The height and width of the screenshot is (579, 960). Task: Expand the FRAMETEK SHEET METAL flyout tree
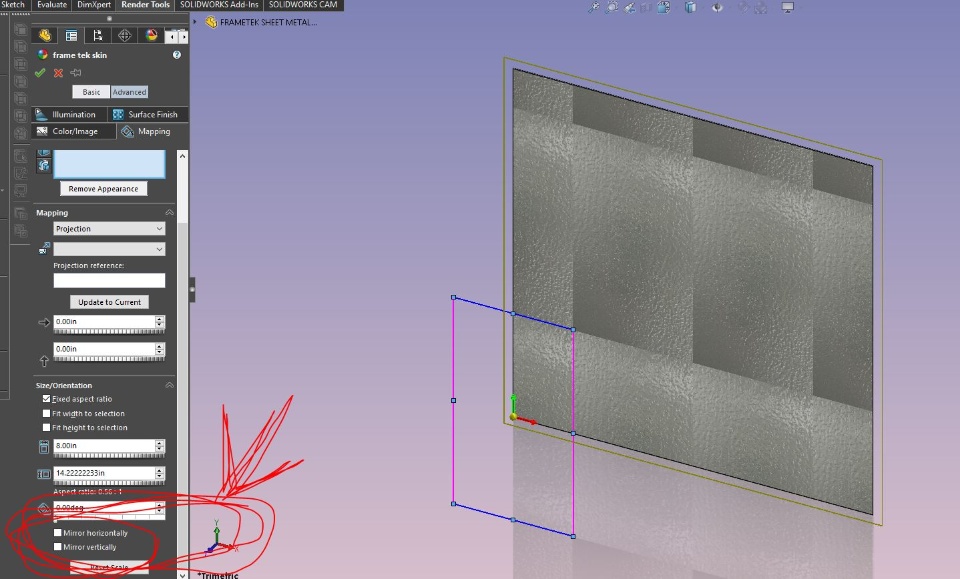tap(195, 22)
